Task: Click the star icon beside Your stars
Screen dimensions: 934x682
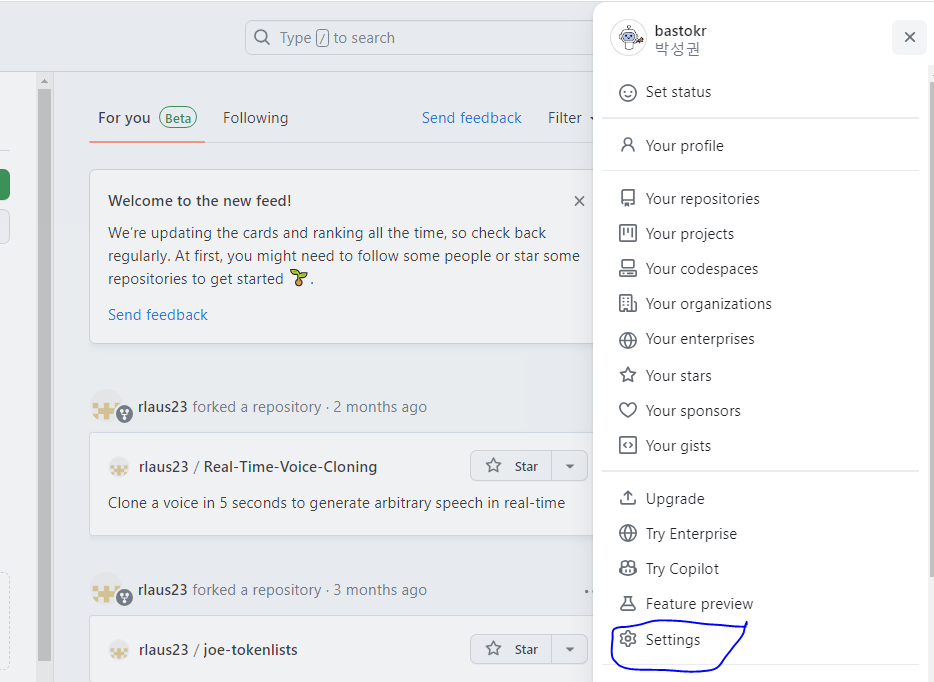Action: 628,375
